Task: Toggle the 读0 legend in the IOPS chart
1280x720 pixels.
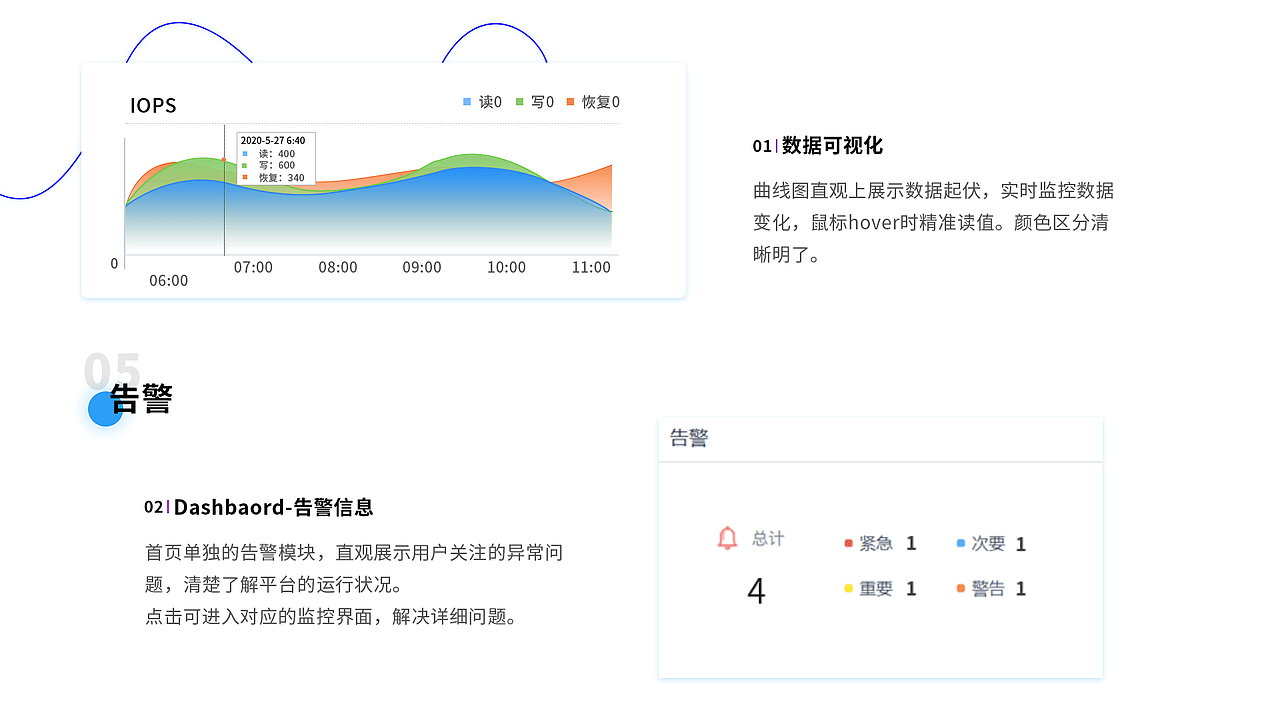Action: tap(479, 101)
